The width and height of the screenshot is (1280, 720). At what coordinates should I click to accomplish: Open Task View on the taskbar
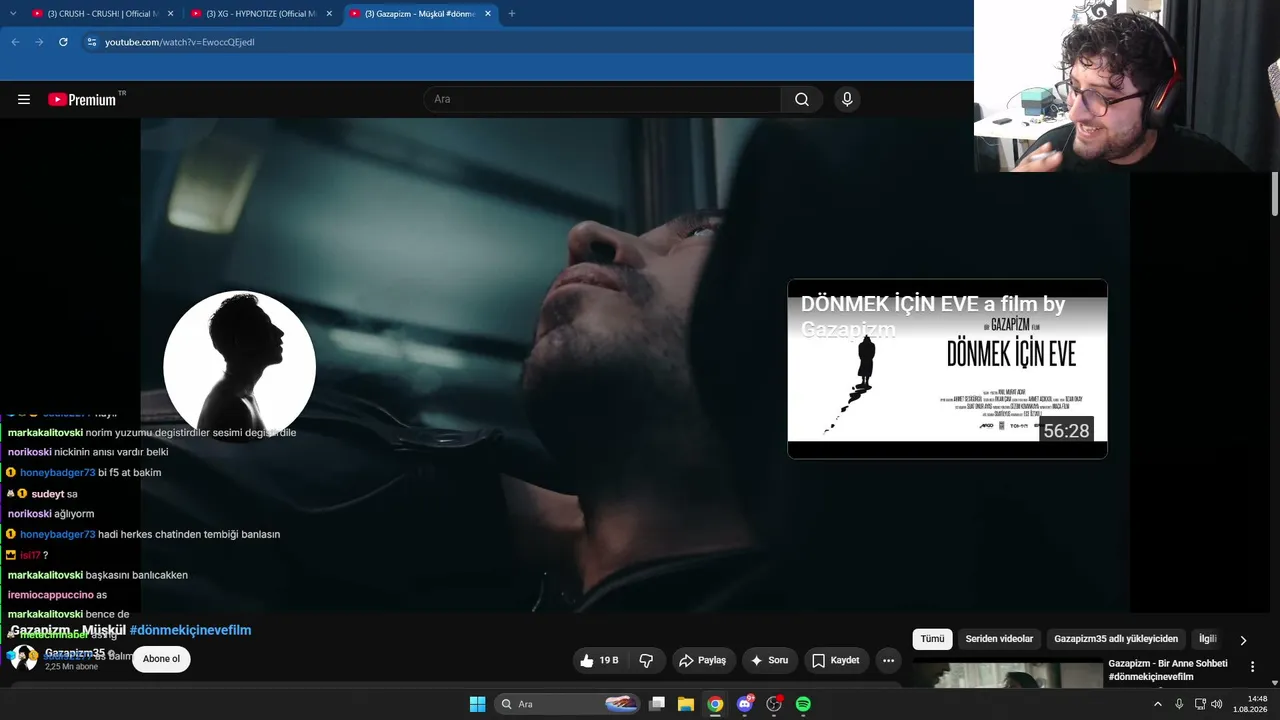click(657, 704)
